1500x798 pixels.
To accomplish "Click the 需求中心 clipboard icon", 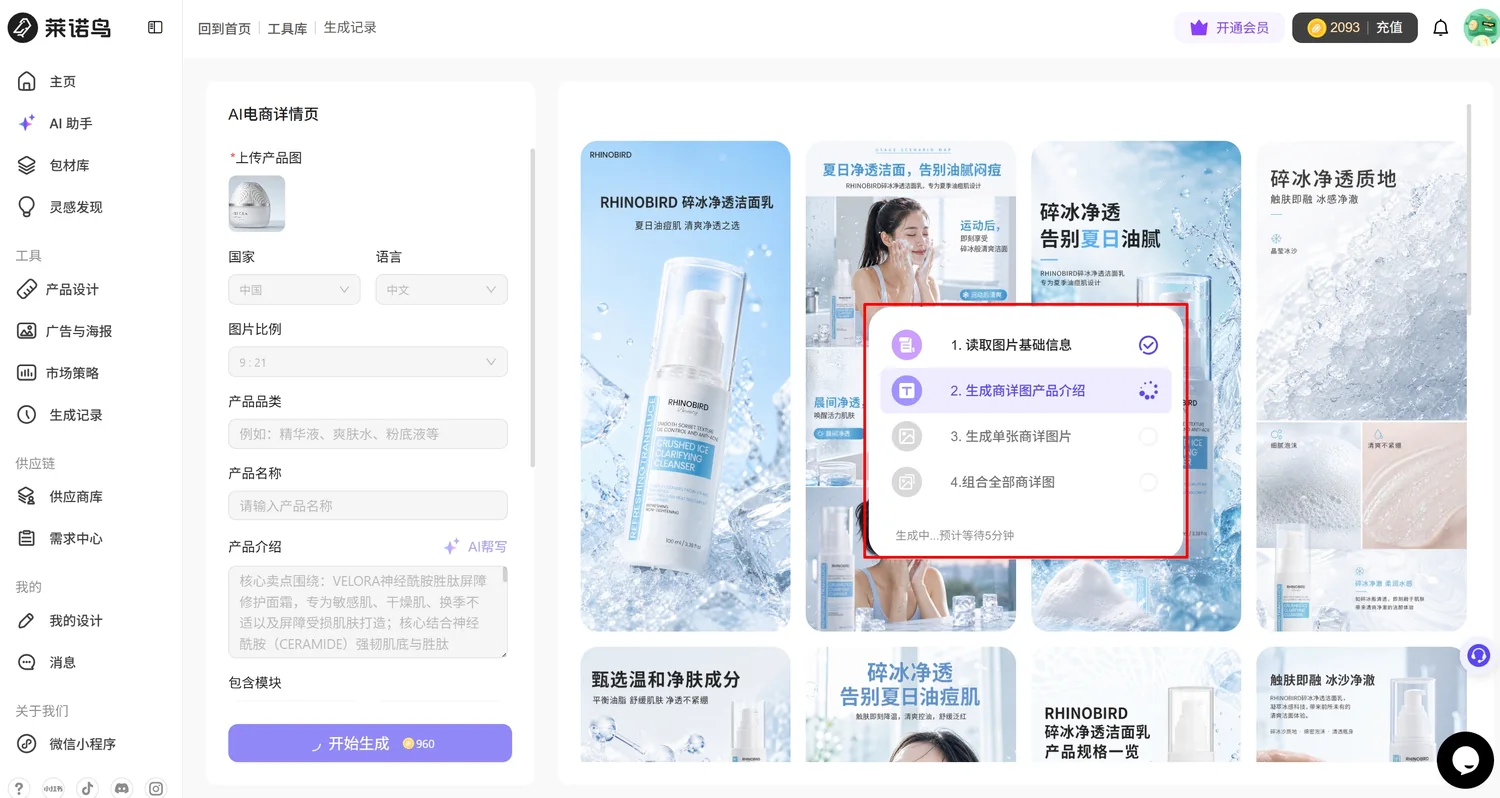I will [27, 538].
